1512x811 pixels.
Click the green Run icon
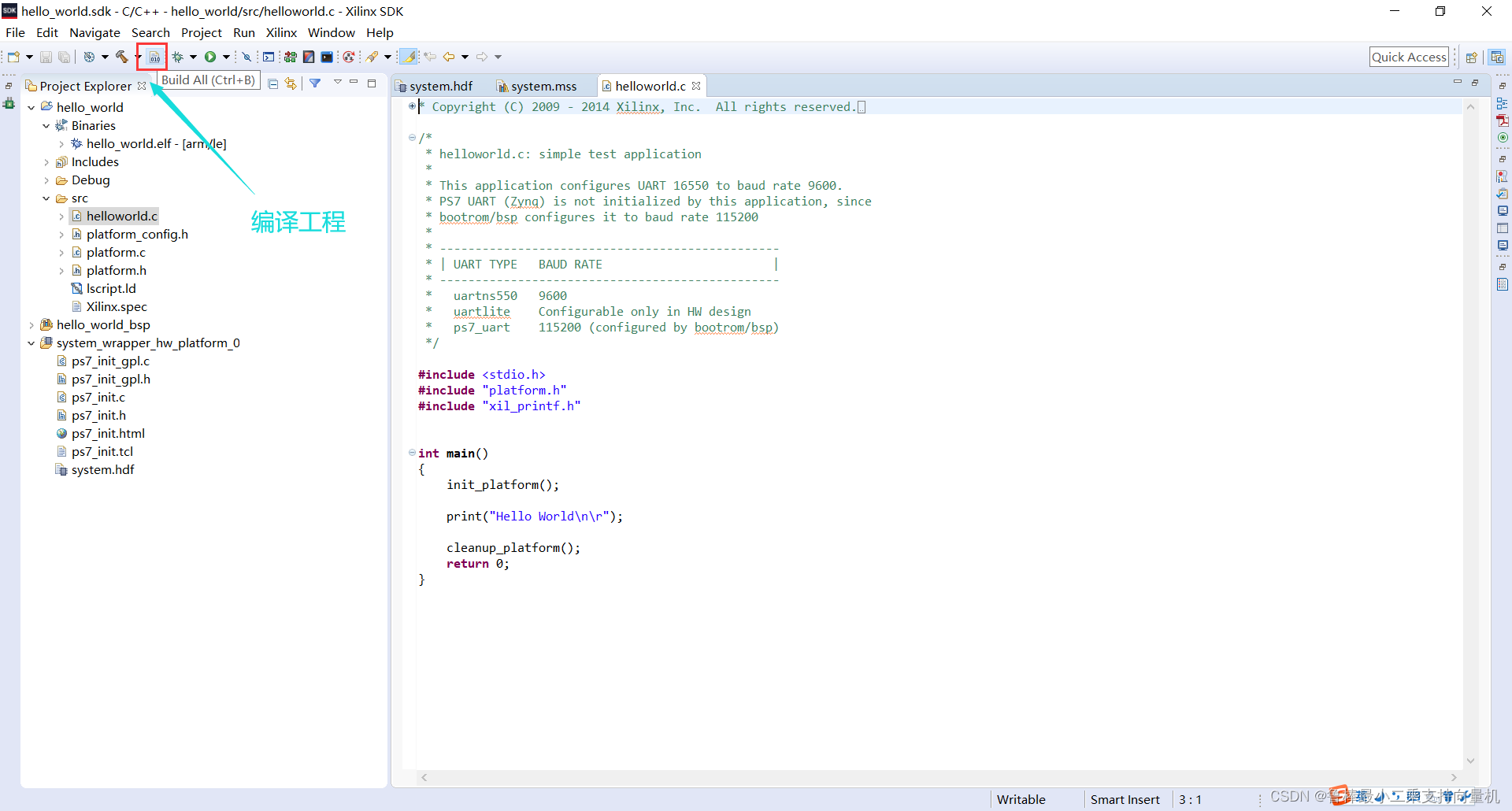coord(210,57)
